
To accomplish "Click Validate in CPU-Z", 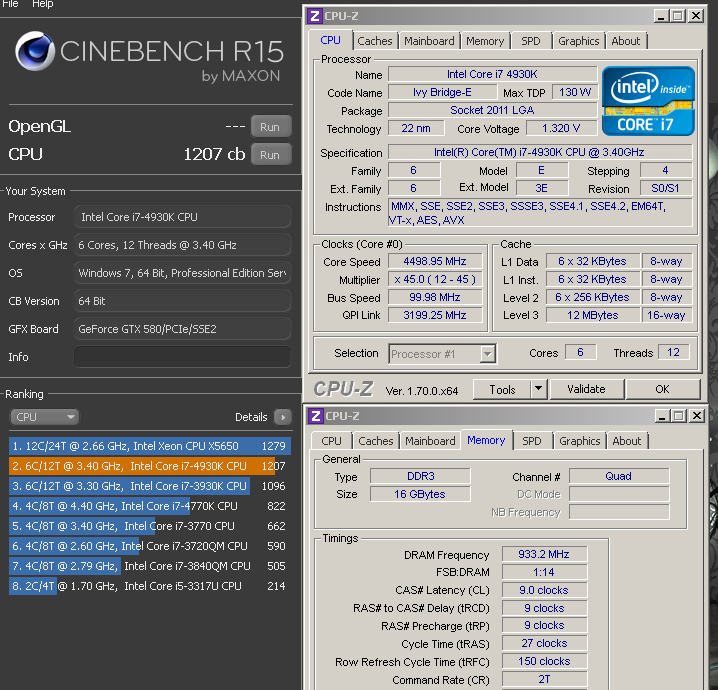I will 587,389.
